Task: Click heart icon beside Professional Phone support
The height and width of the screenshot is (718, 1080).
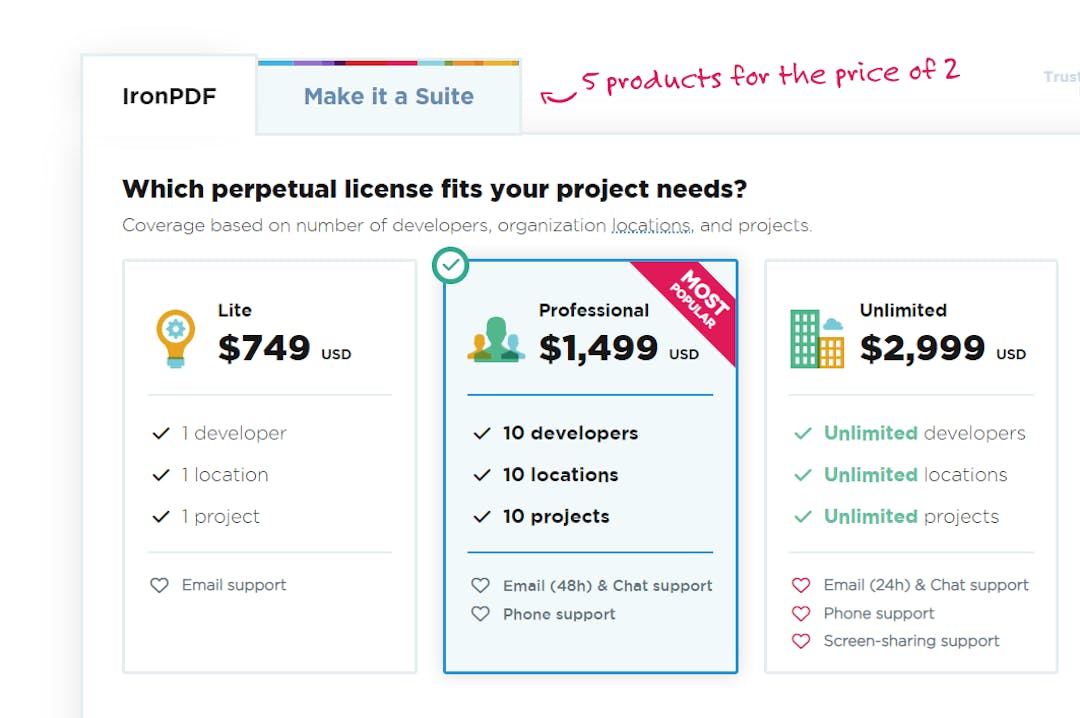Action: tap(481, 613)
